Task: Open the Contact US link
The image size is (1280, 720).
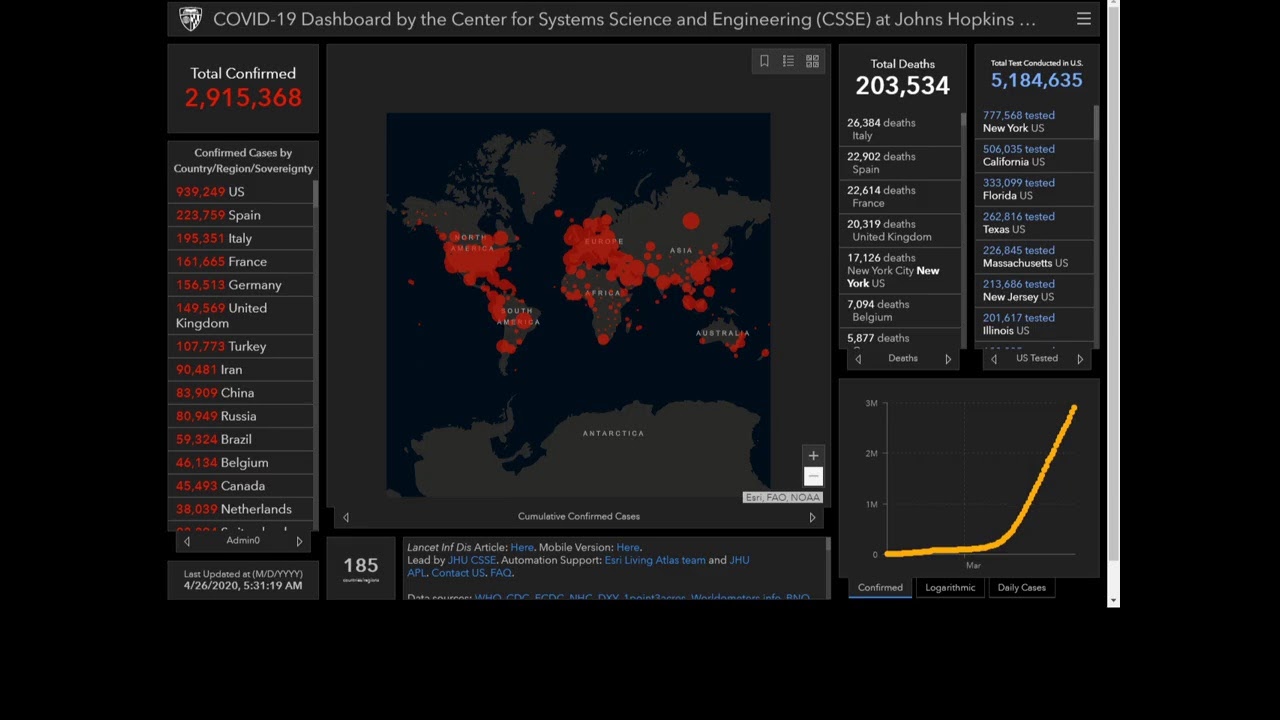Action: coord(458,573)
